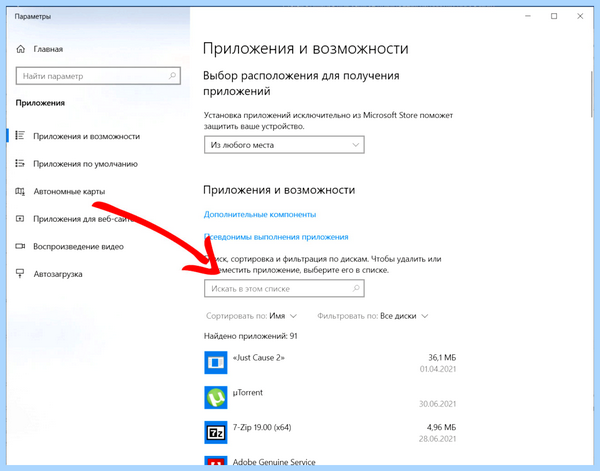Select Автономные карты in sidebar
The image size is (600, 471).
pos(69,191)
